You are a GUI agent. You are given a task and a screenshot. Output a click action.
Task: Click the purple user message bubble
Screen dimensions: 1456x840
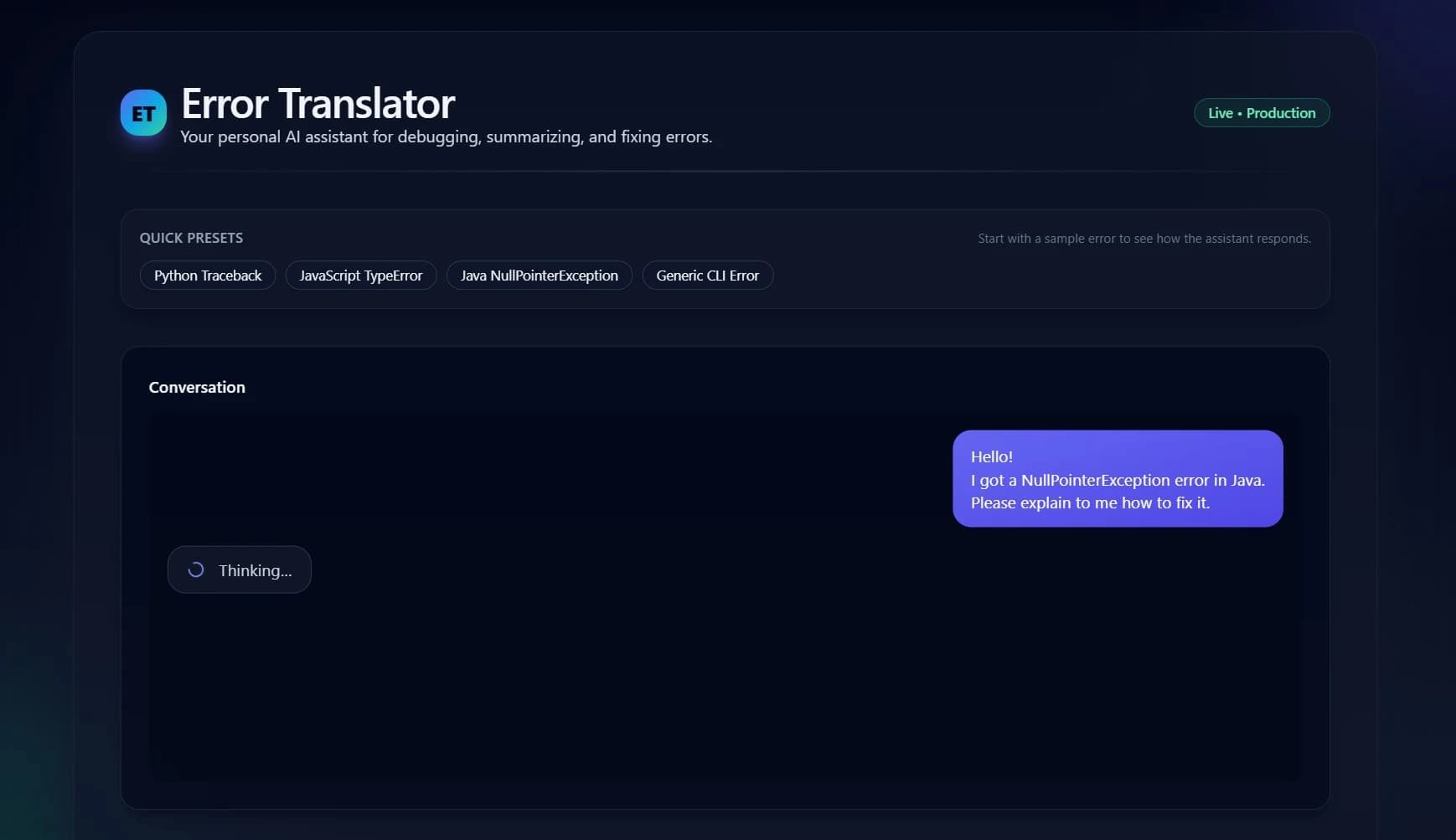[1117, 479]
